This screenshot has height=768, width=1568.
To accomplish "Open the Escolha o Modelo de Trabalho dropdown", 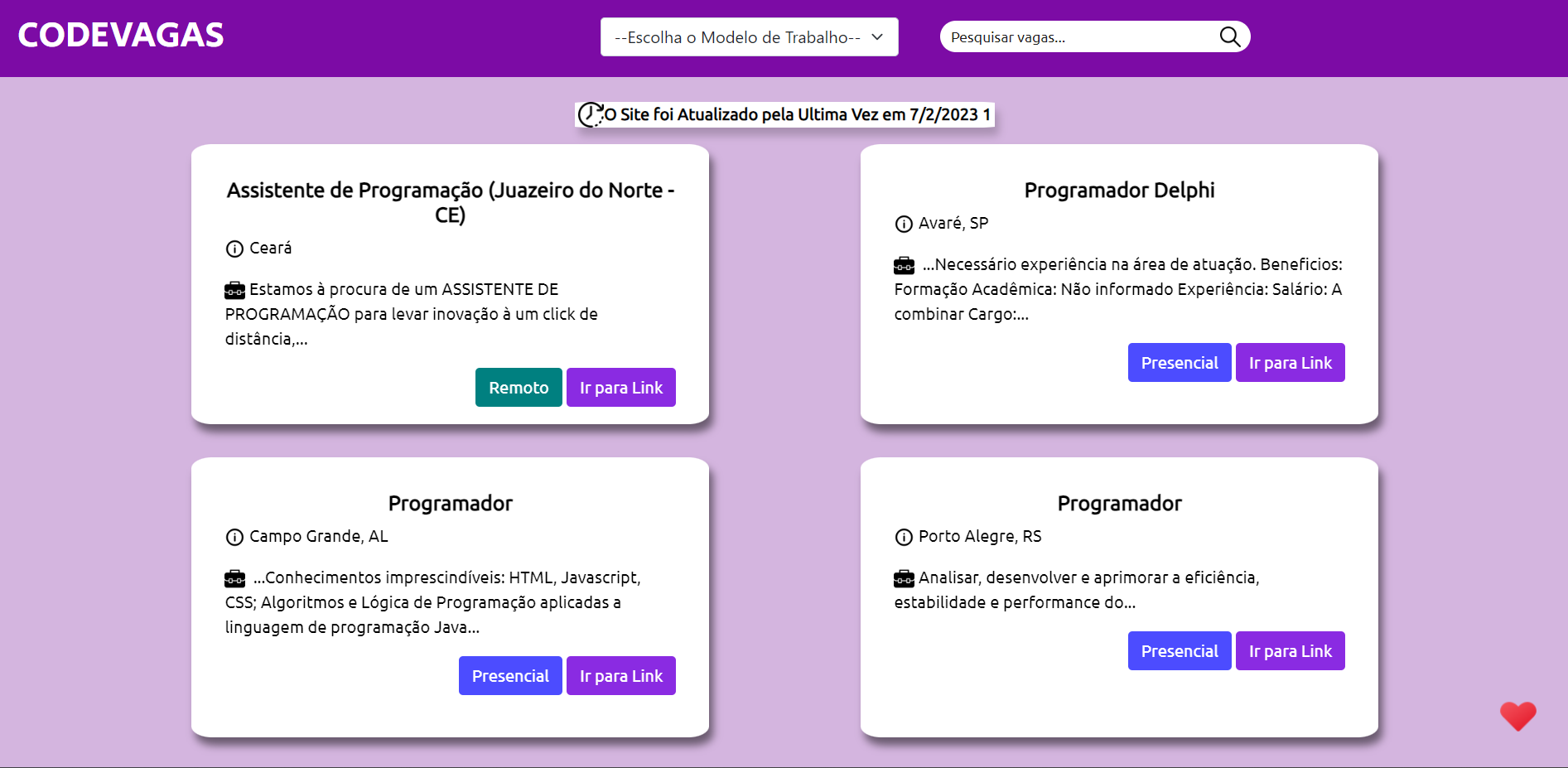I will 748,36.
